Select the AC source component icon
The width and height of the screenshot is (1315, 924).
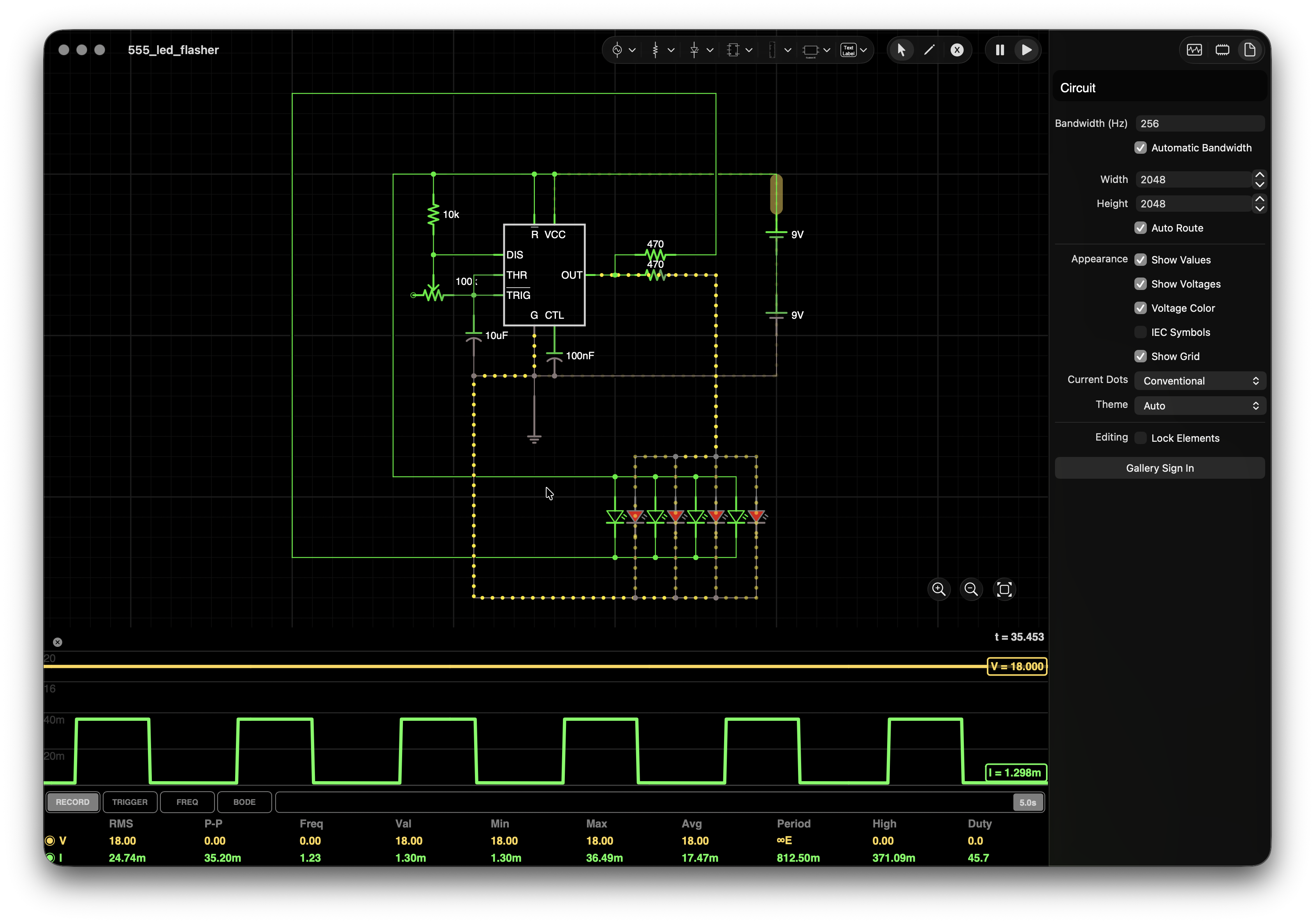pos(617,50)
